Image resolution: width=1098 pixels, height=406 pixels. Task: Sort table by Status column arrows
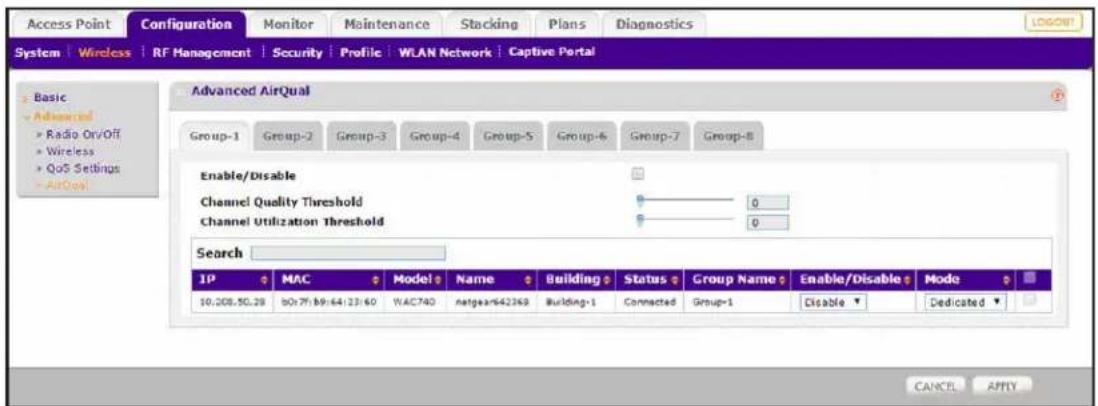[x=674, y=281]
